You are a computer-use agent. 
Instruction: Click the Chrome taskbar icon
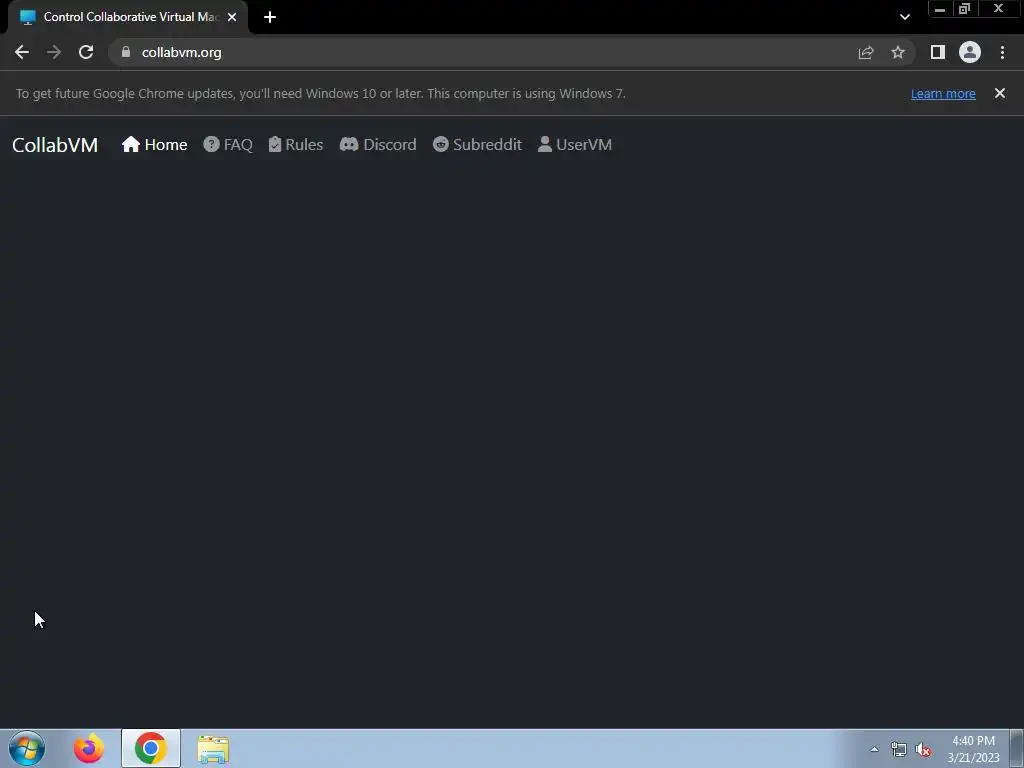pos(151,748)
